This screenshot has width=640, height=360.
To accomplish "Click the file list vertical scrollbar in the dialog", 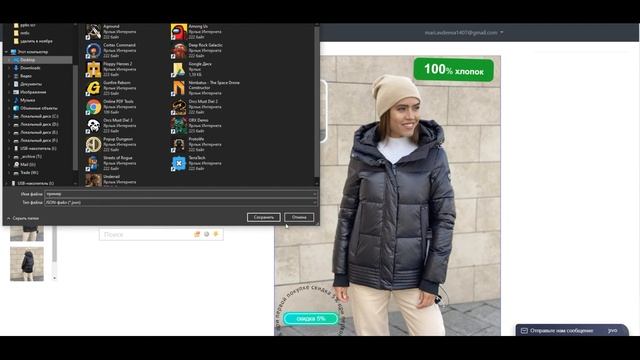I will (317, 102).
